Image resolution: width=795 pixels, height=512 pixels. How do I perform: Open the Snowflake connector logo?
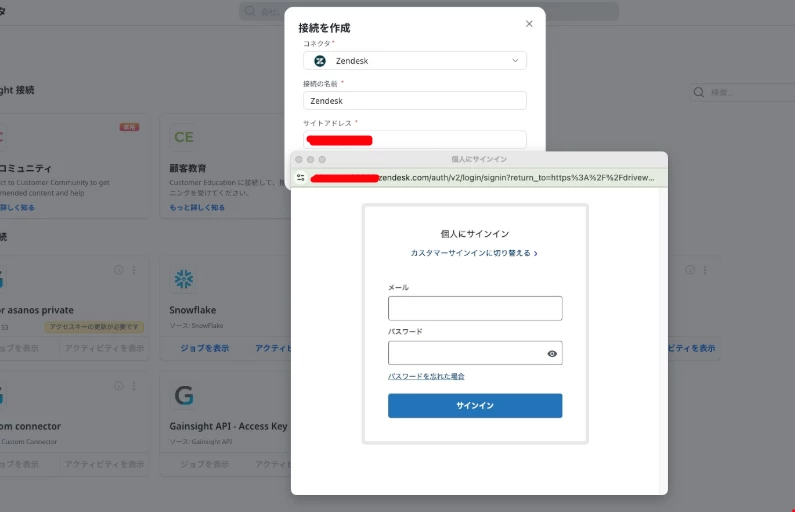click(x=184, y=279)
